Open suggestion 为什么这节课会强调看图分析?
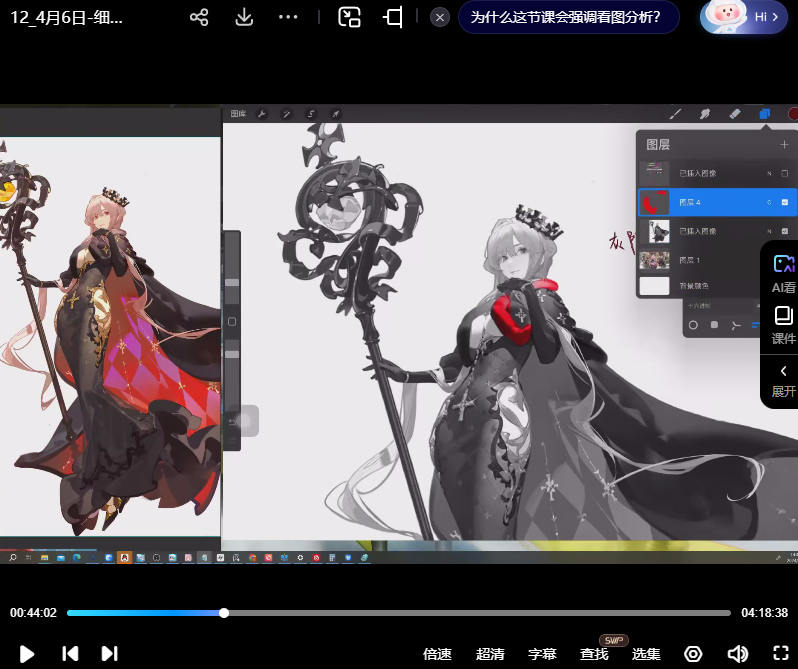The height and width of the screenshot is (669, 798). point(568,17)
